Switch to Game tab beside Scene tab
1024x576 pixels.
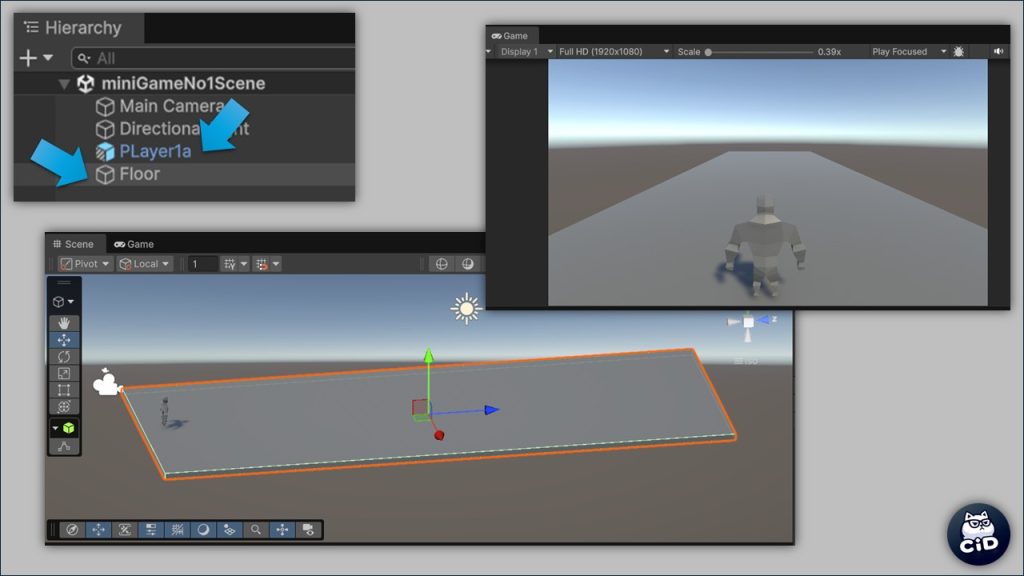point(134,244)
